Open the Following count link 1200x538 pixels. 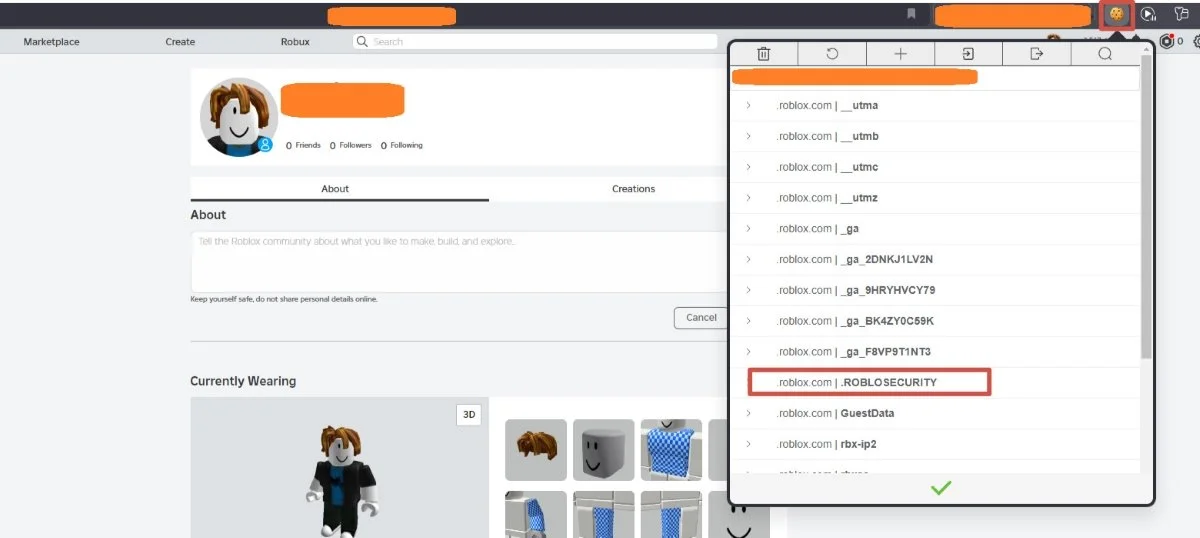(x=401, y=145)
